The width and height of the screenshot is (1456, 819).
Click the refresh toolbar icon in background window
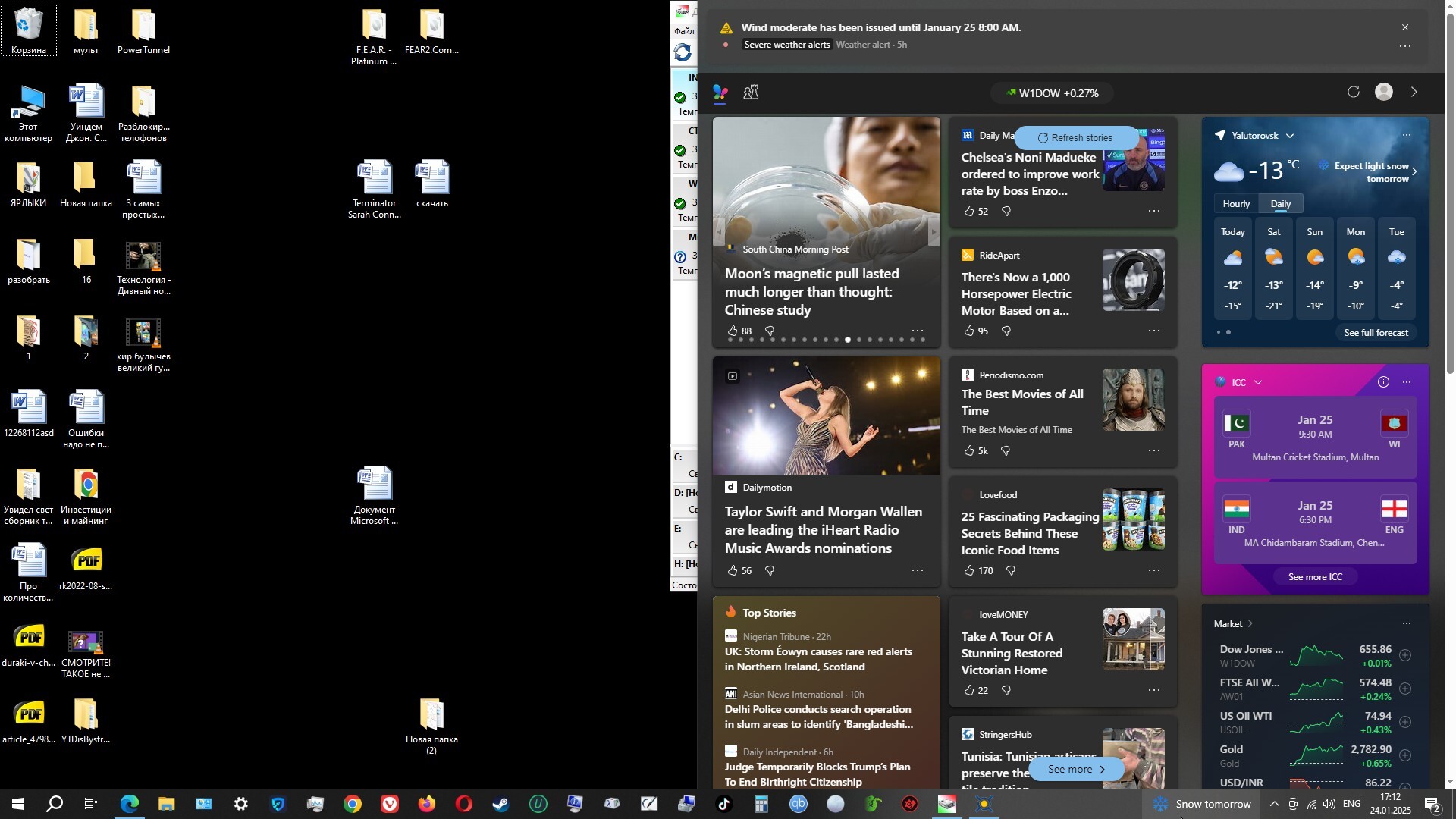[x=683, y=52]
